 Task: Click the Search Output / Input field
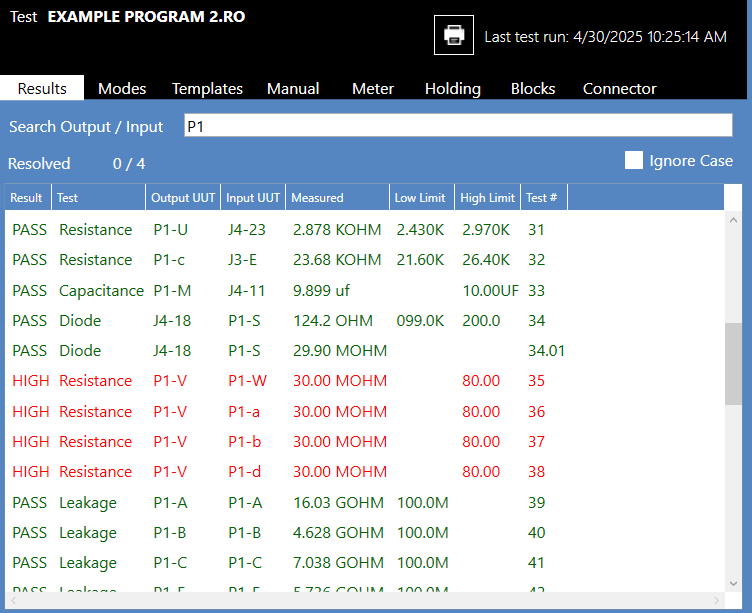[x=458, y=125]
